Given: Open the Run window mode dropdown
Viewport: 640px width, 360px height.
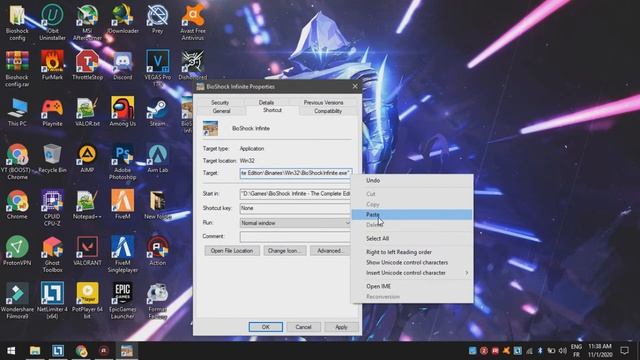Looking at the screenshot, I should tap(296, 223).
